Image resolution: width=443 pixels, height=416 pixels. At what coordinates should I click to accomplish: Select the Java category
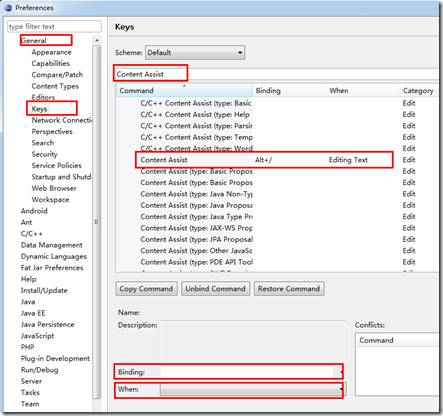pyautogui.click(x=28, y=302)
